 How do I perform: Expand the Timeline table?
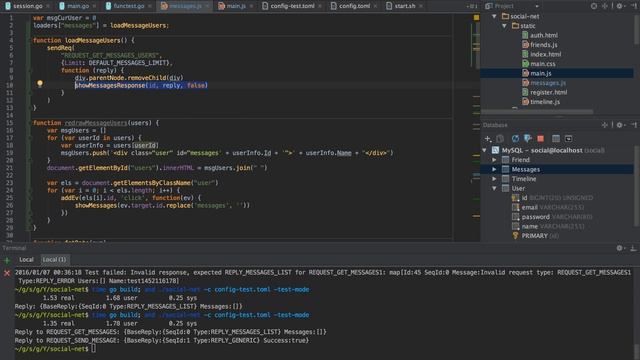[494, 179]
